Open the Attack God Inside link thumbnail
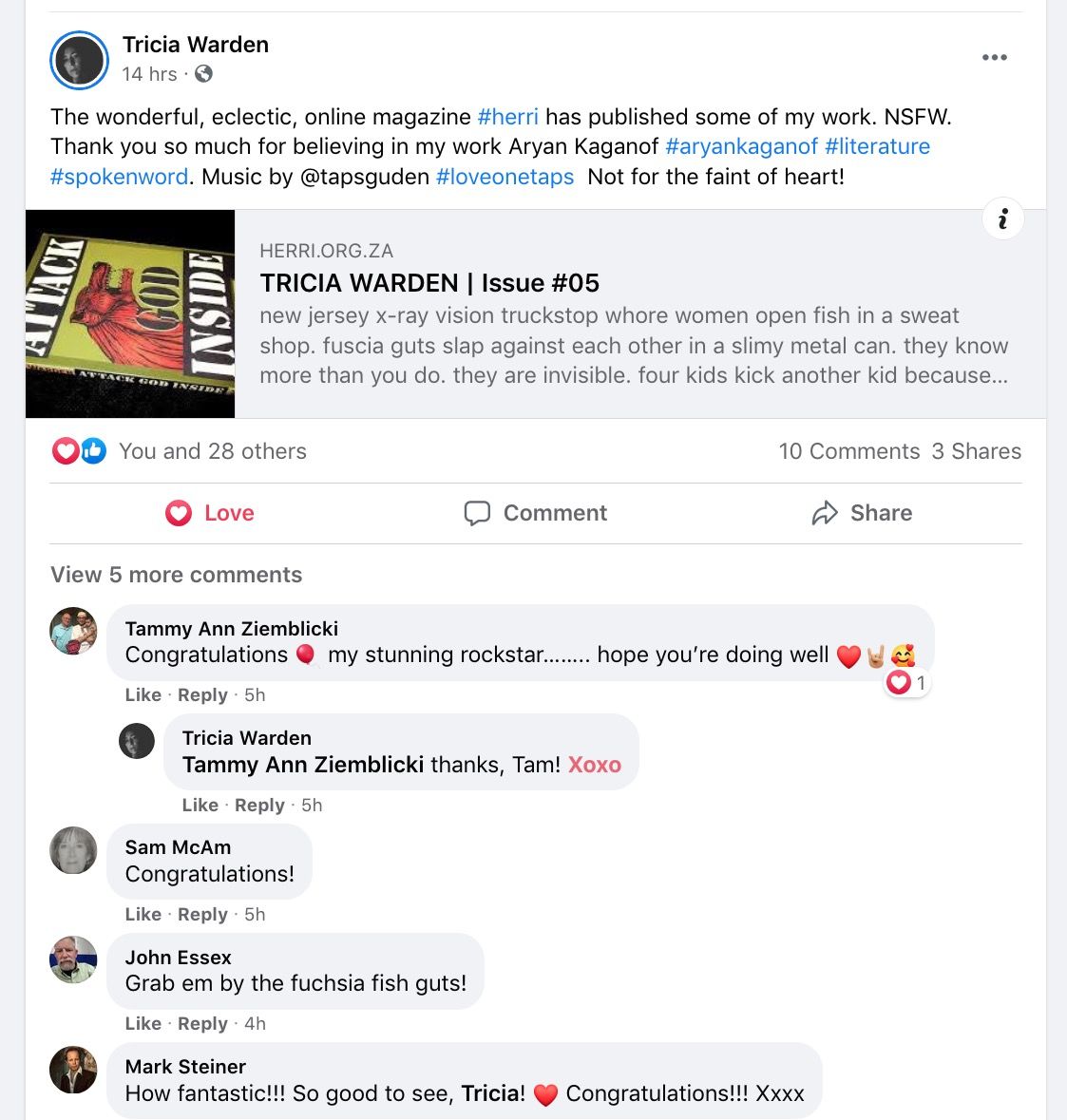This screenshot has width=1067, height=1120. point(130,313)
